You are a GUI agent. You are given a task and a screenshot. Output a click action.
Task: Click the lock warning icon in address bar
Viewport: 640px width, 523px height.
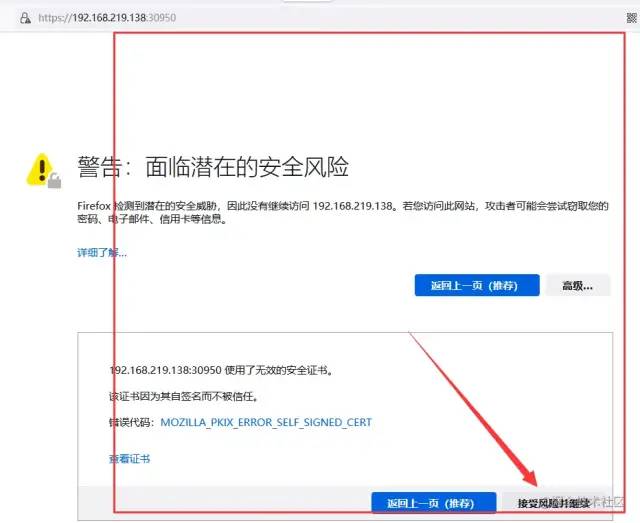point(25,18)
